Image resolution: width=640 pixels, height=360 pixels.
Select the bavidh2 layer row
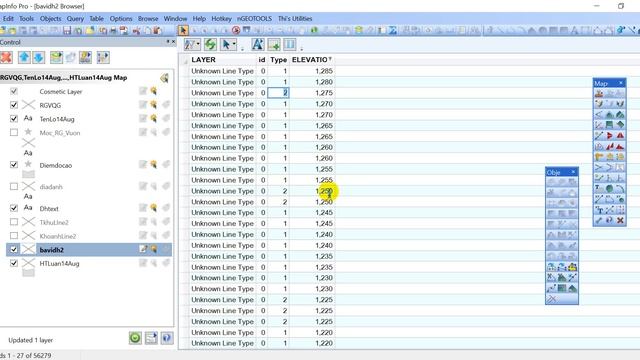pos(89,249)
